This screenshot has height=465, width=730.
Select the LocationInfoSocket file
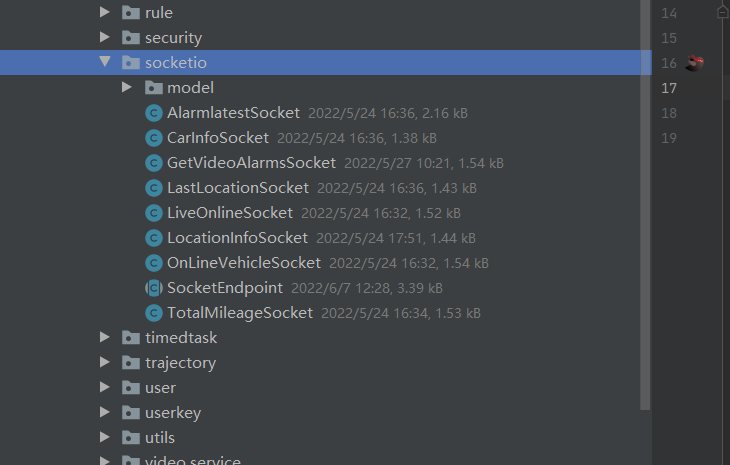pos(237,238)
